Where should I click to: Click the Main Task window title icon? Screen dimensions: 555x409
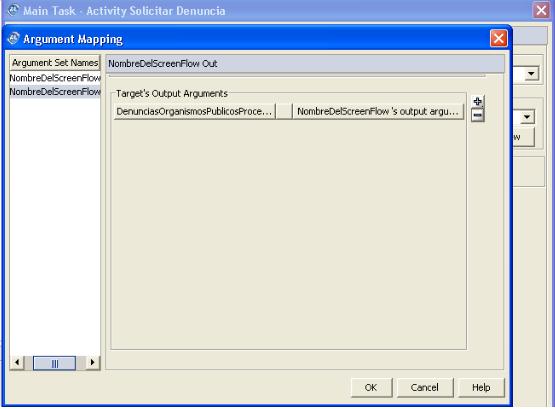pyautogui.click(x=13, y=10)
